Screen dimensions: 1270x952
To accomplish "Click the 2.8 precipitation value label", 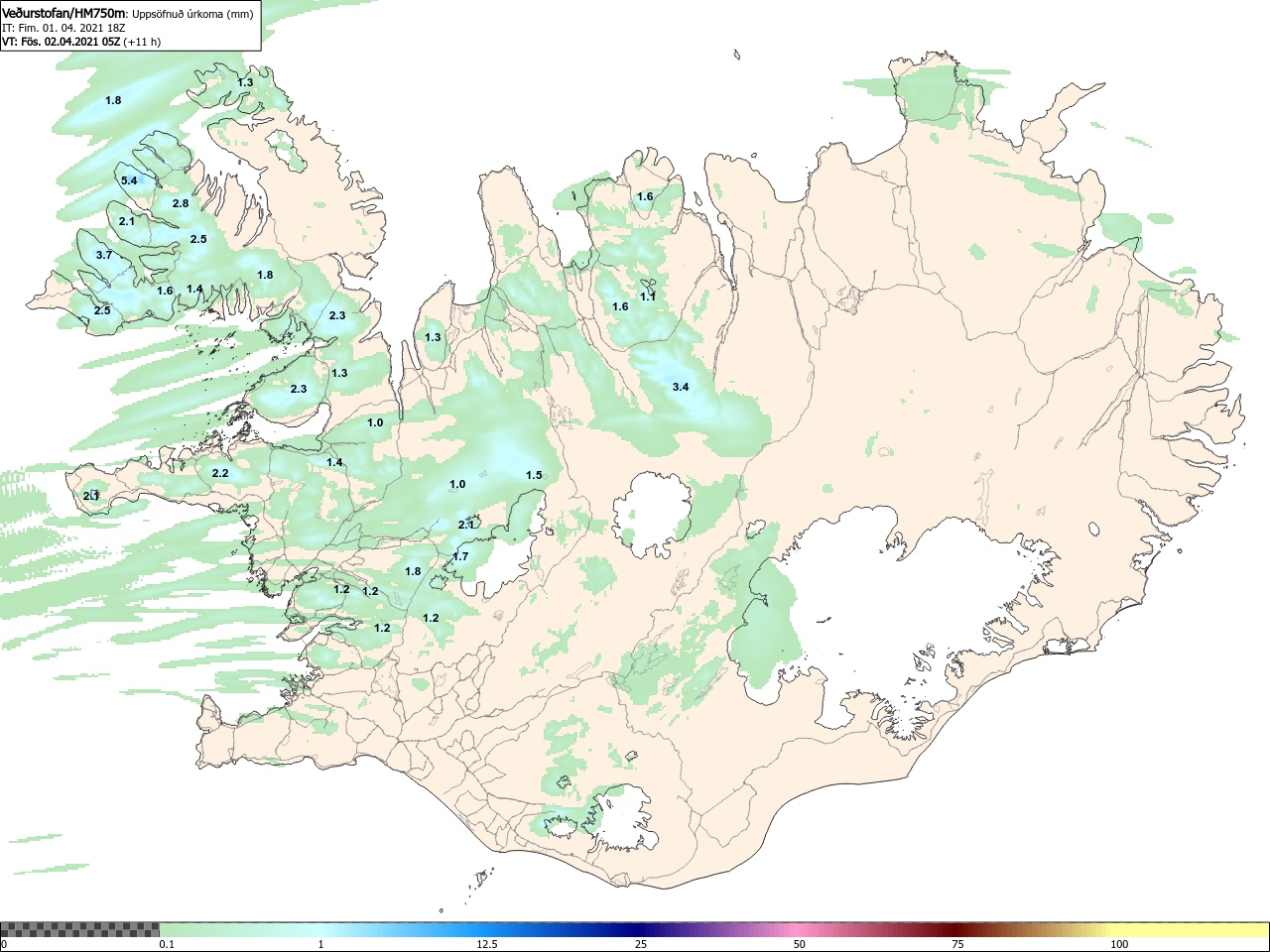I will (181, 203).
